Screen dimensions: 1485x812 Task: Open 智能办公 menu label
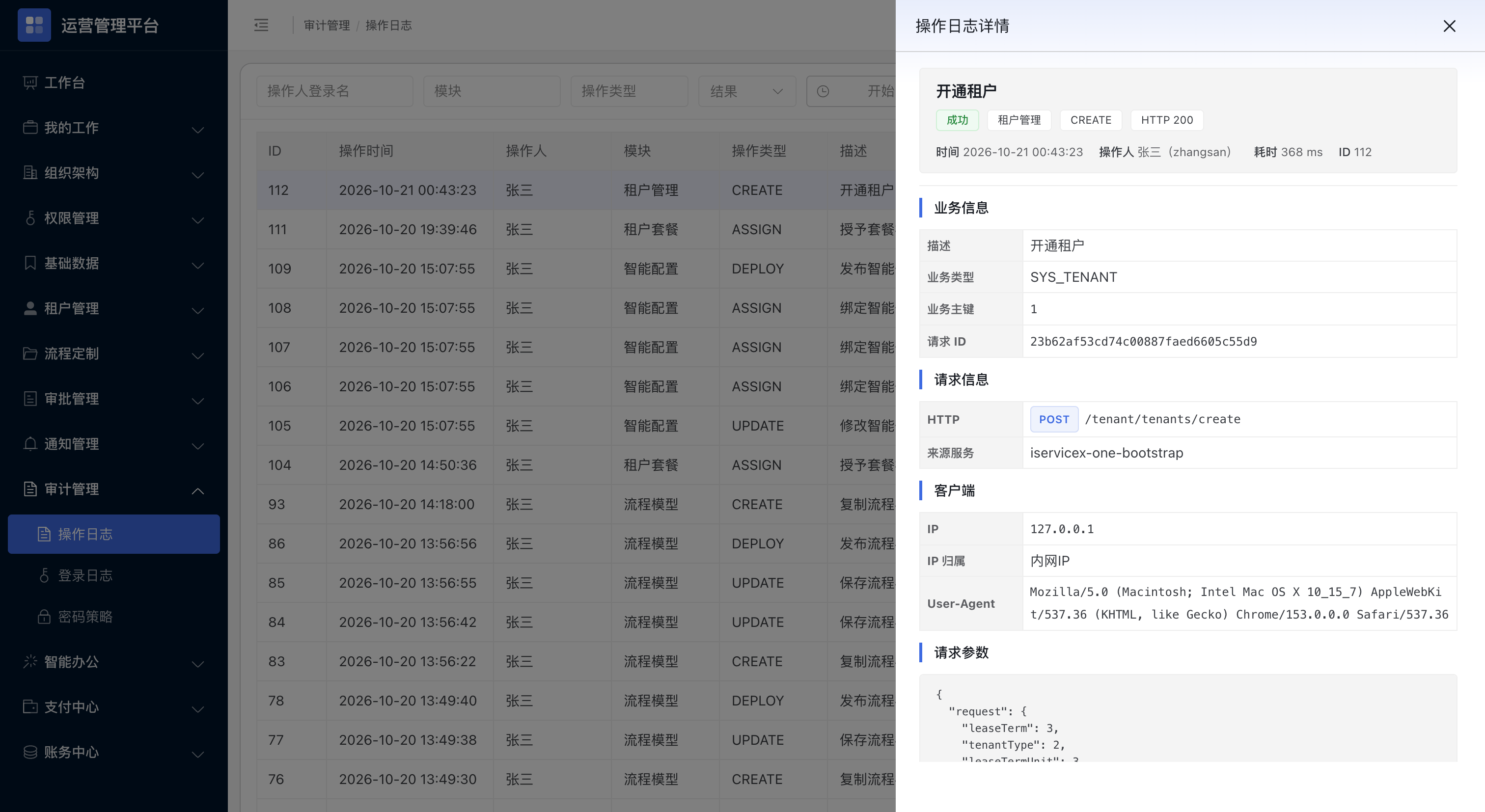point(72,662)
